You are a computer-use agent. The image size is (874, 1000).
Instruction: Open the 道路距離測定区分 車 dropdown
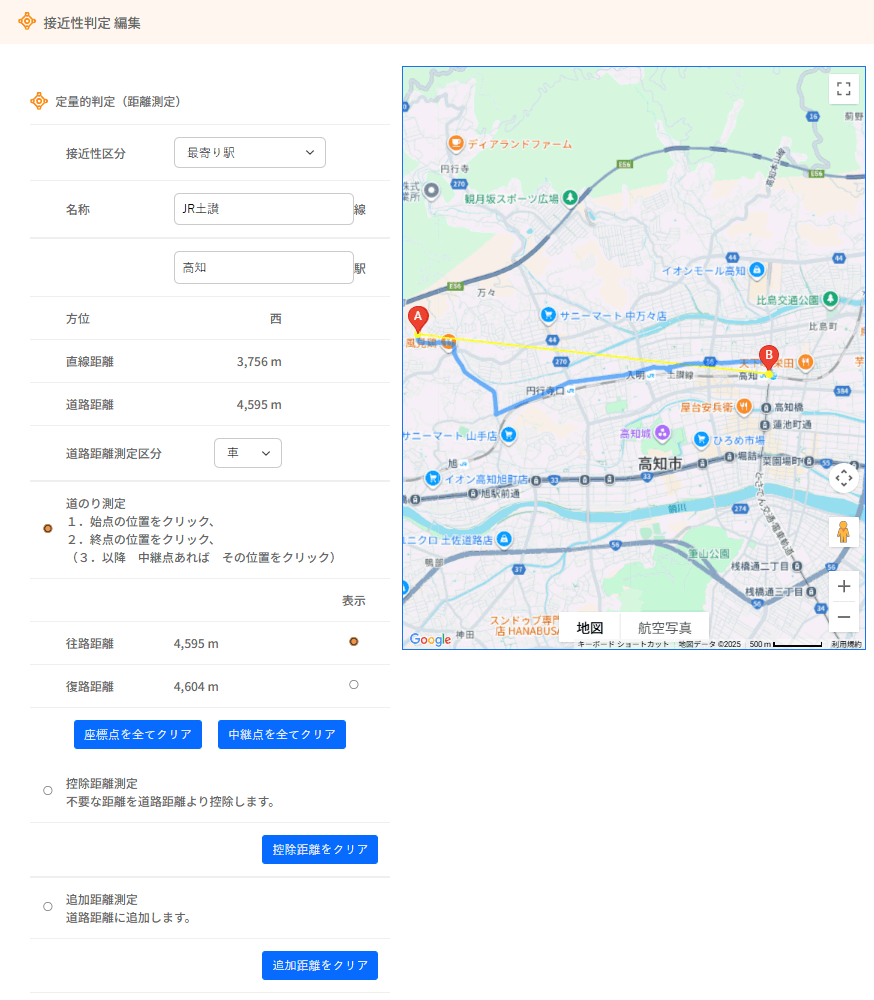(x=248, y=453)
